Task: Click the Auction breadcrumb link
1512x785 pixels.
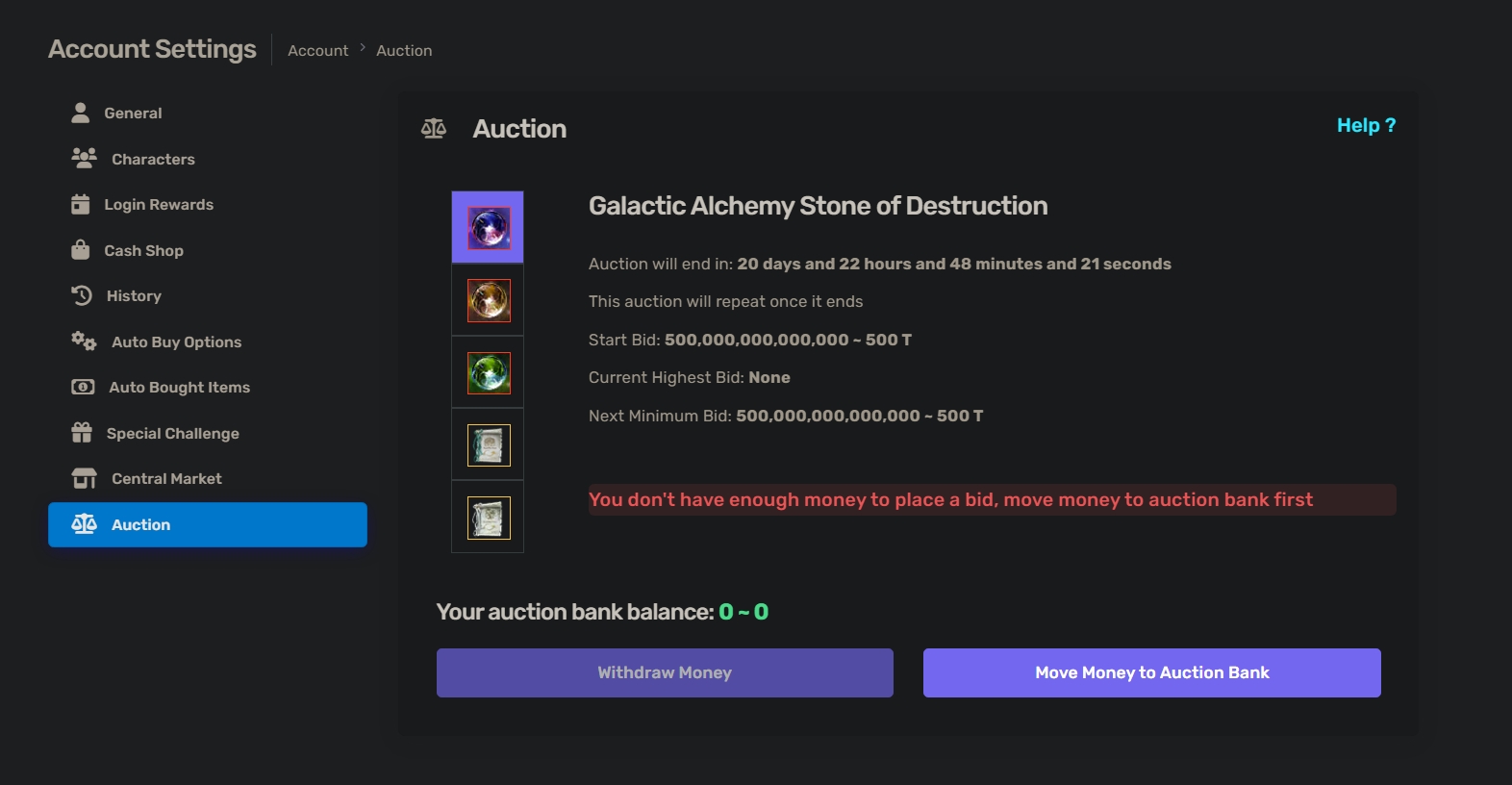Action: [x=404, y=50]
